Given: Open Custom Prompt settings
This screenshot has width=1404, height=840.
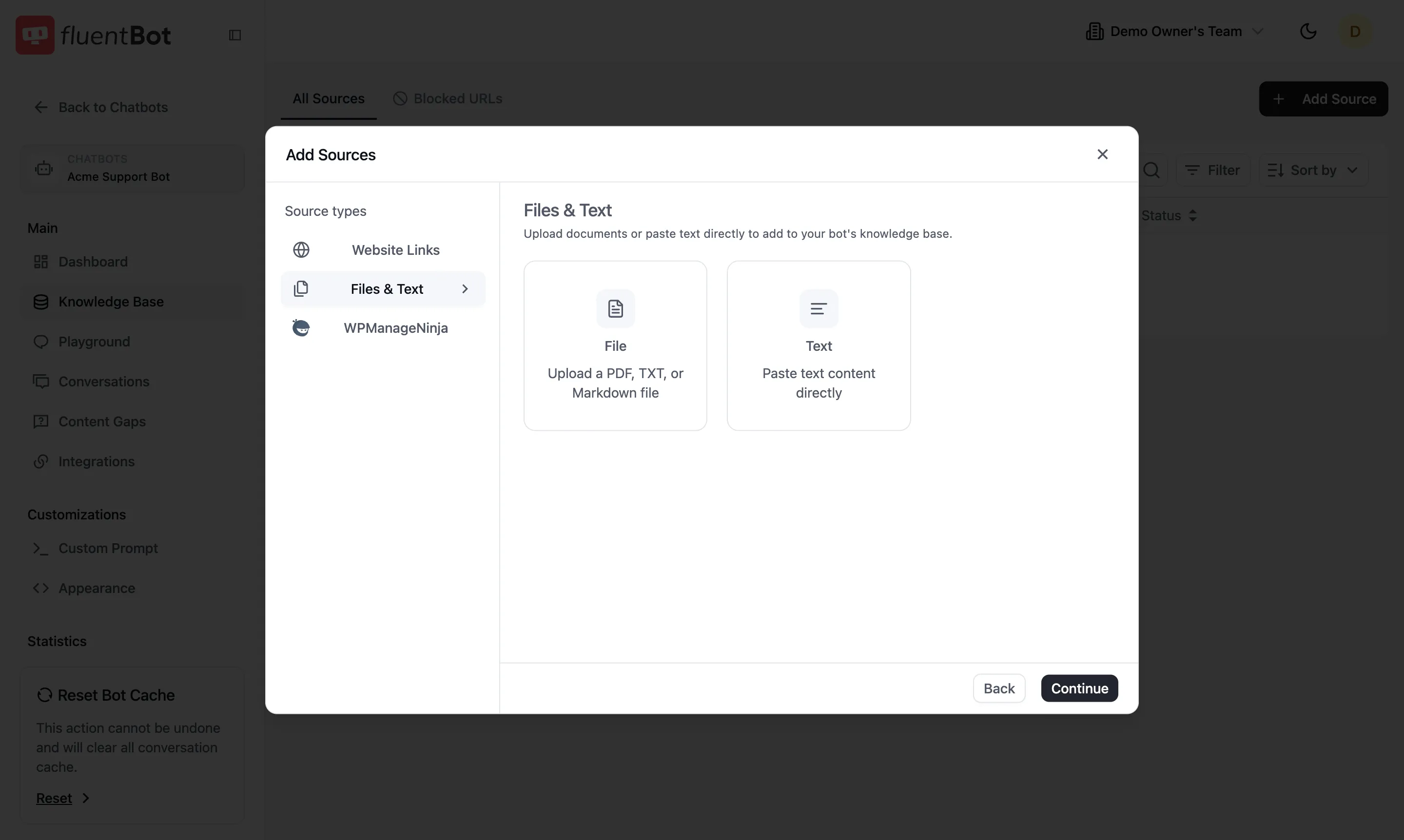Looking at the screenshot, I should click(x=132, y=548).
